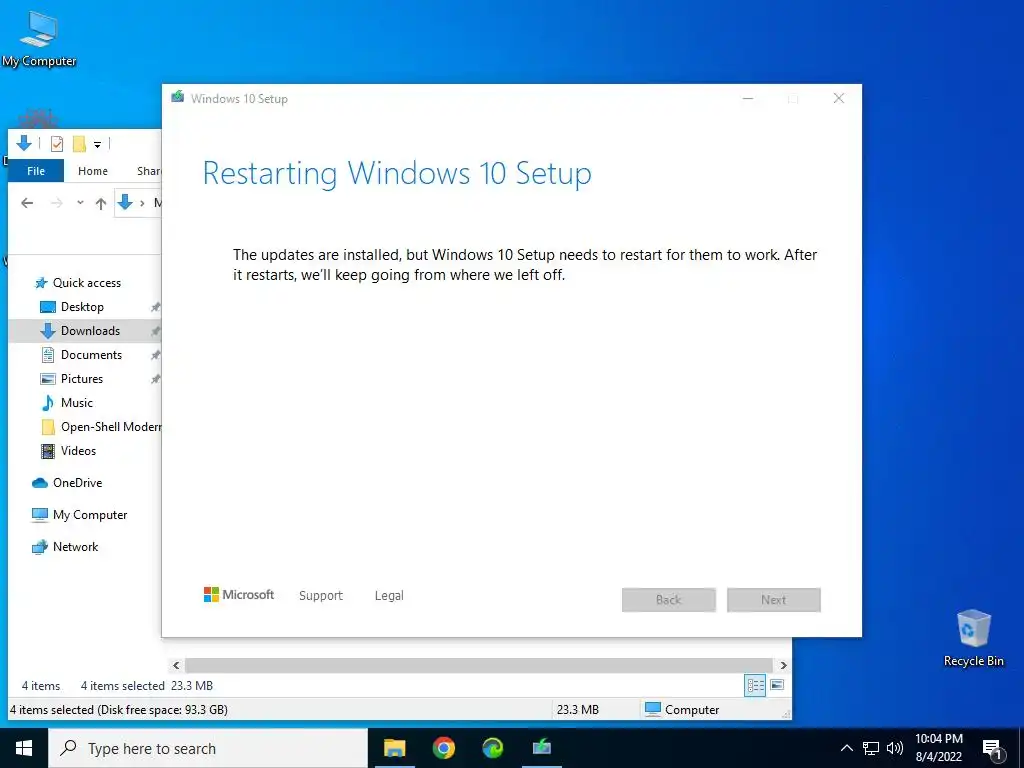Switch Explorer to large thumbnails view

pyautogui.click(x=777, y=685)
